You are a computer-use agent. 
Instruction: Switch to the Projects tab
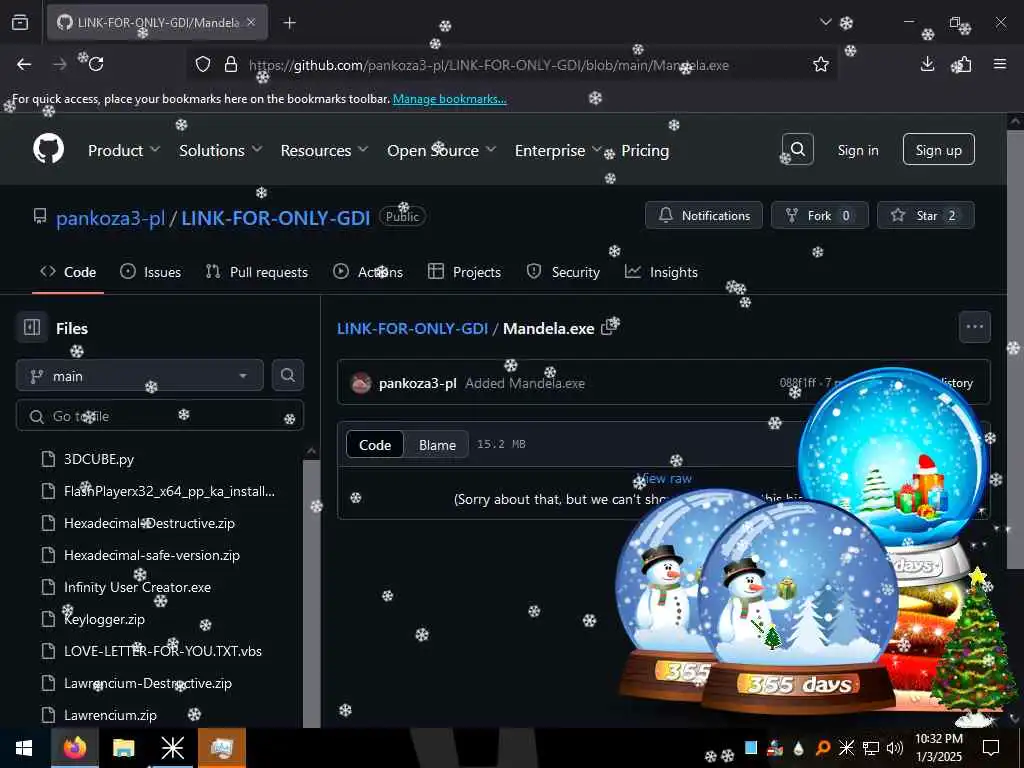(x=464, y=272)
